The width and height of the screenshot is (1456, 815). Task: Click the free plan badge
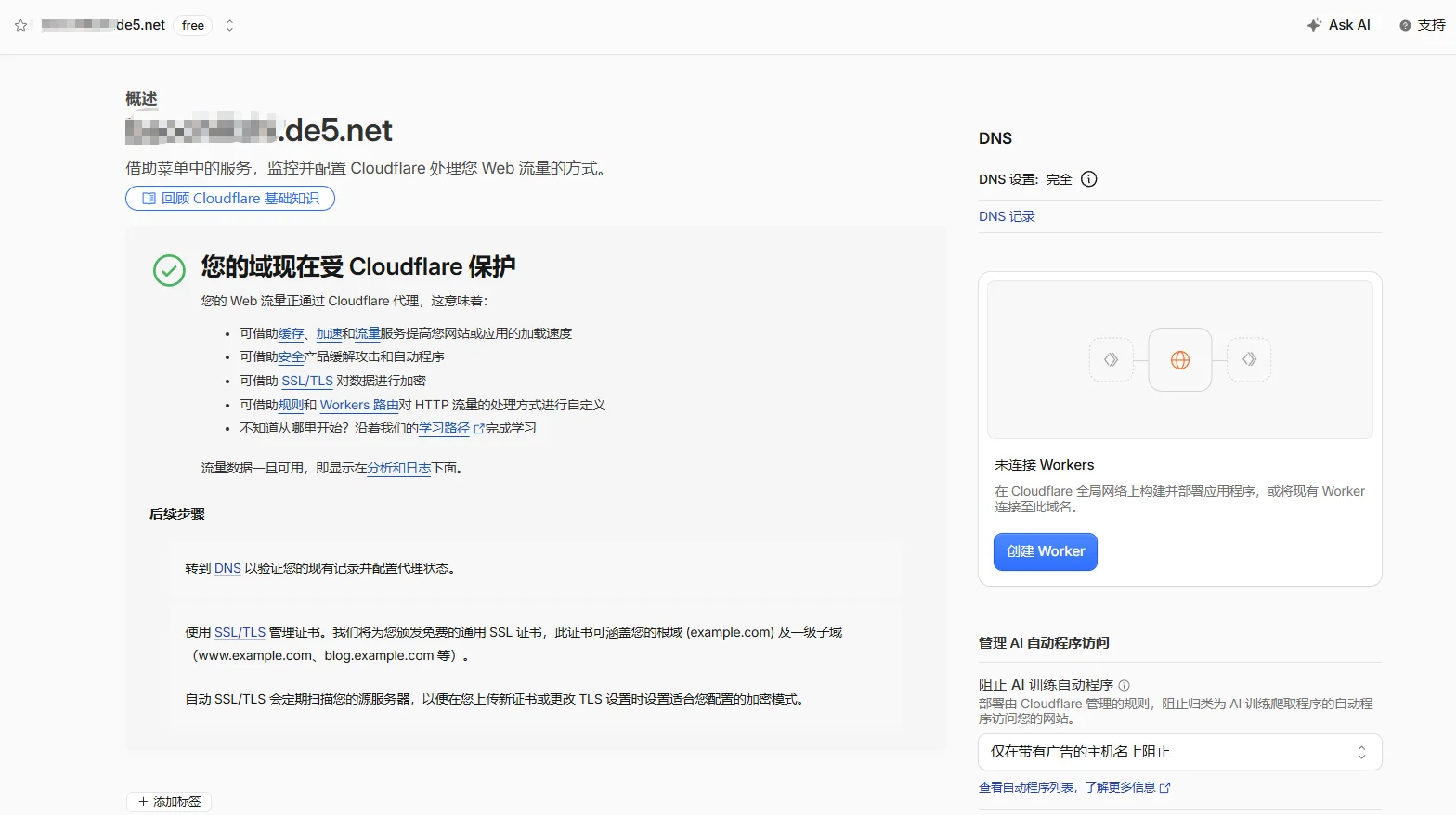click(x=193, y=26)
